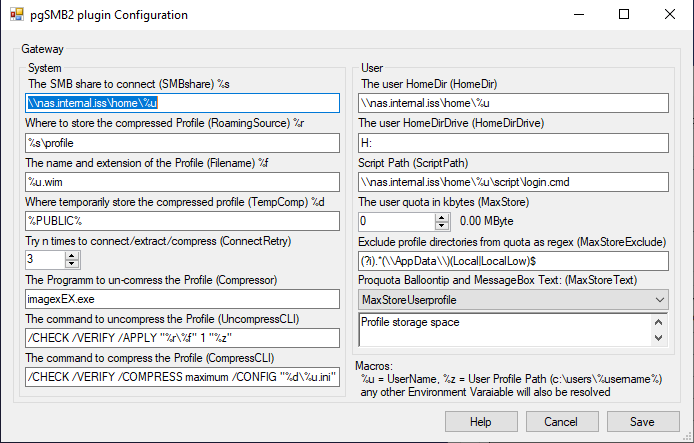Click the RoamingSource field containing %s\profile
This screenshot has width=694, height=443.
tap(182, 143)
